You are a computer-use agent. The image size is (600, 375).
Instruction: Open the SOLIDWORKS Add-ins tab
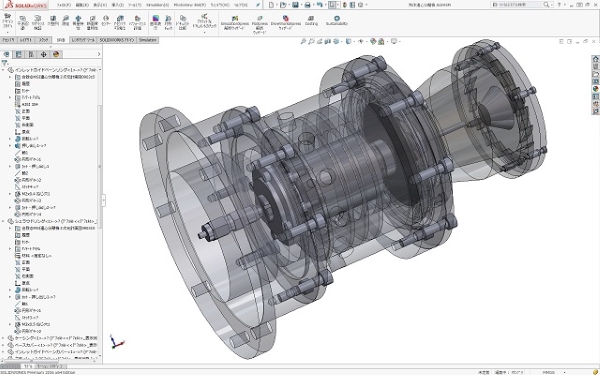pyautogui.click(x=117, y=40)
